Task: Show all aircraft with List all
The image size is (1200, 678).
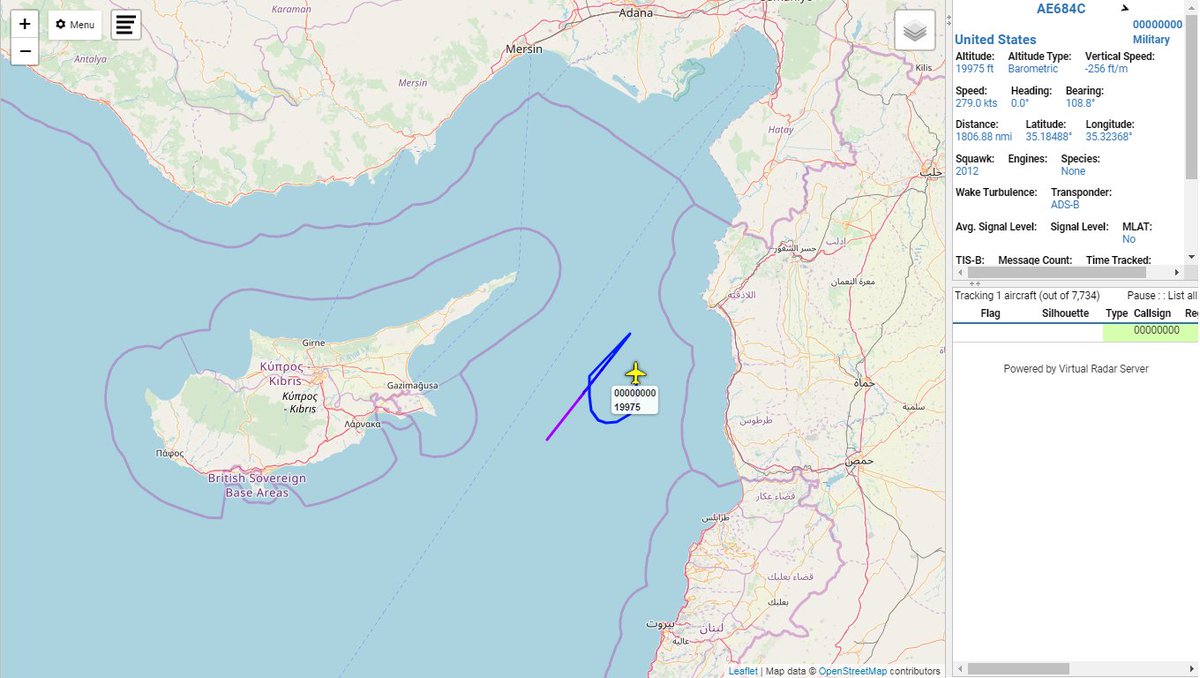Action: tap(1183, 296)
